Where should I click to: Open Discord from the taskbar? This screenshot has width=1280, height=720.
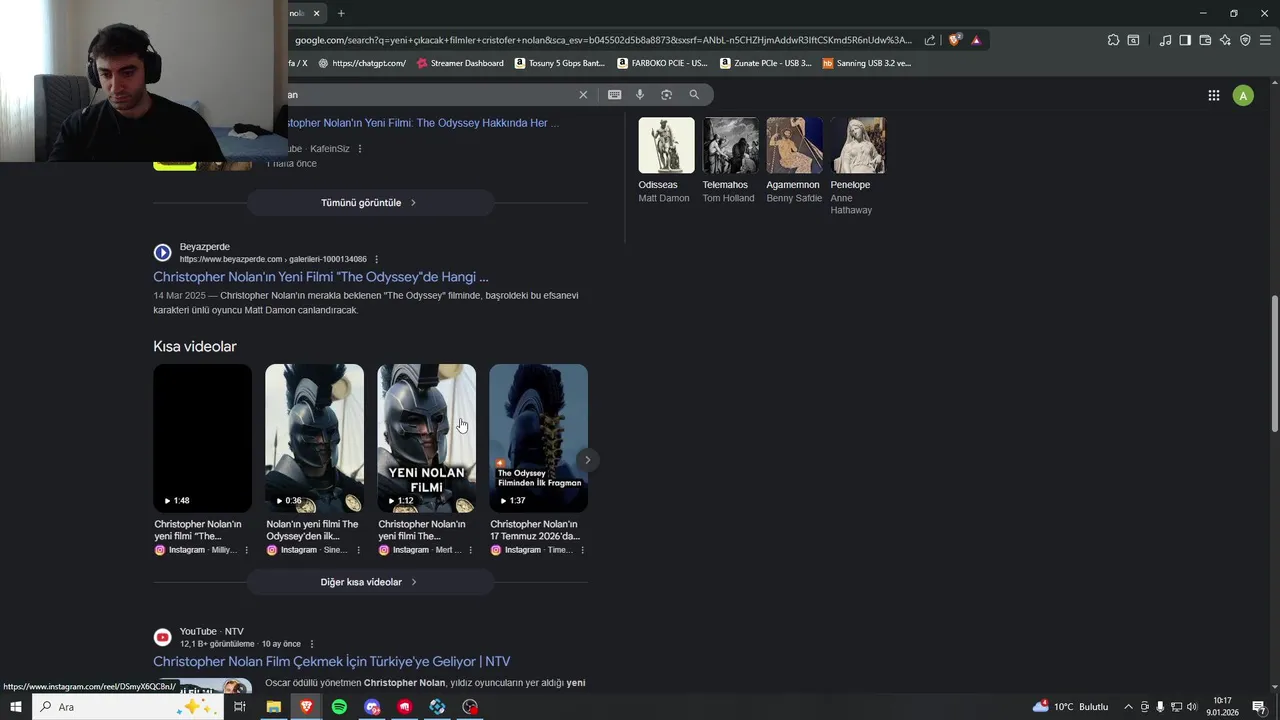[x=372, y=707]
